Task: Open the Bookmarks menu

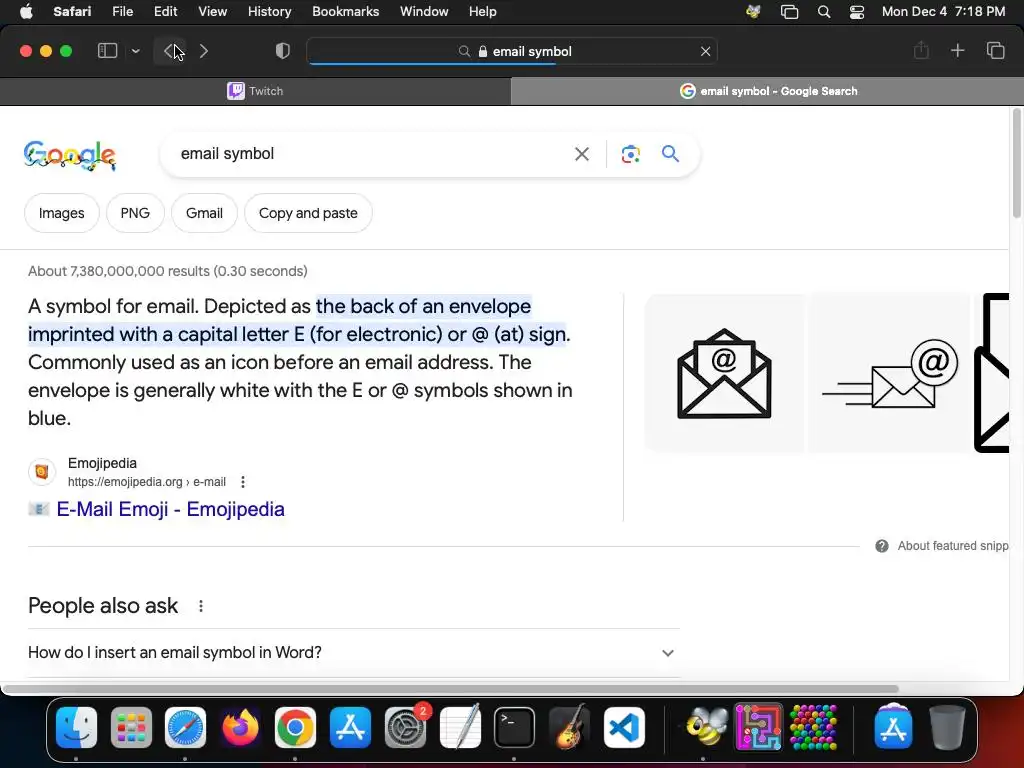Action: [345, 12]
